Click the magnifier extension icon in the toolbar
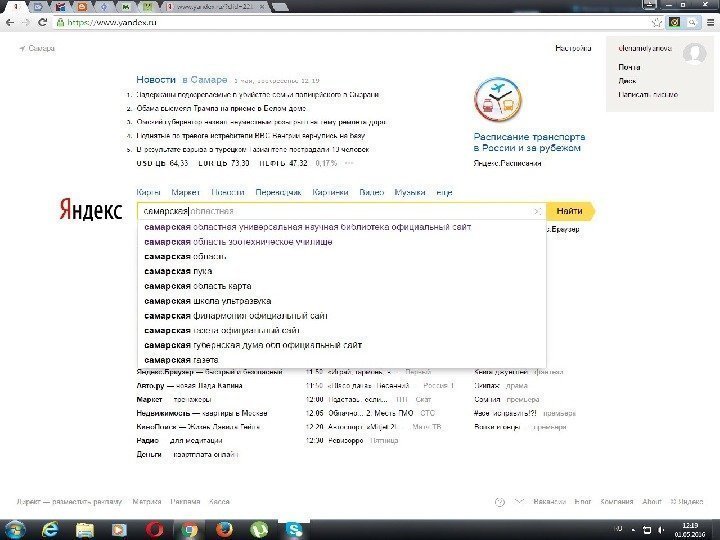This screenshot has width=720, height=540. [692, 22]
